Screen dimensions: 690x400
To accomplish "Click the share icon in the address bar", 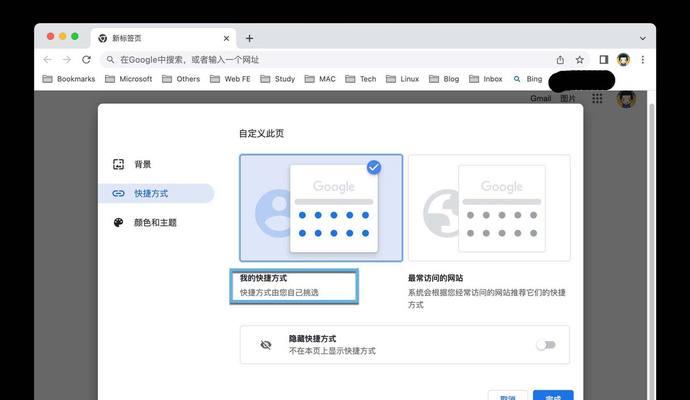I will (560, 60).
